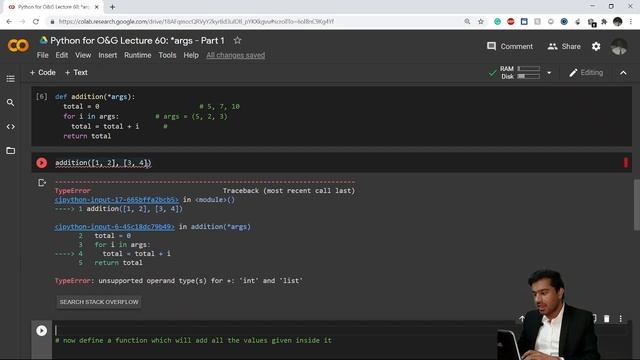The image size is (640, 360).
Task: Open the Editing mode dropdown
Action: click(586, 73)
